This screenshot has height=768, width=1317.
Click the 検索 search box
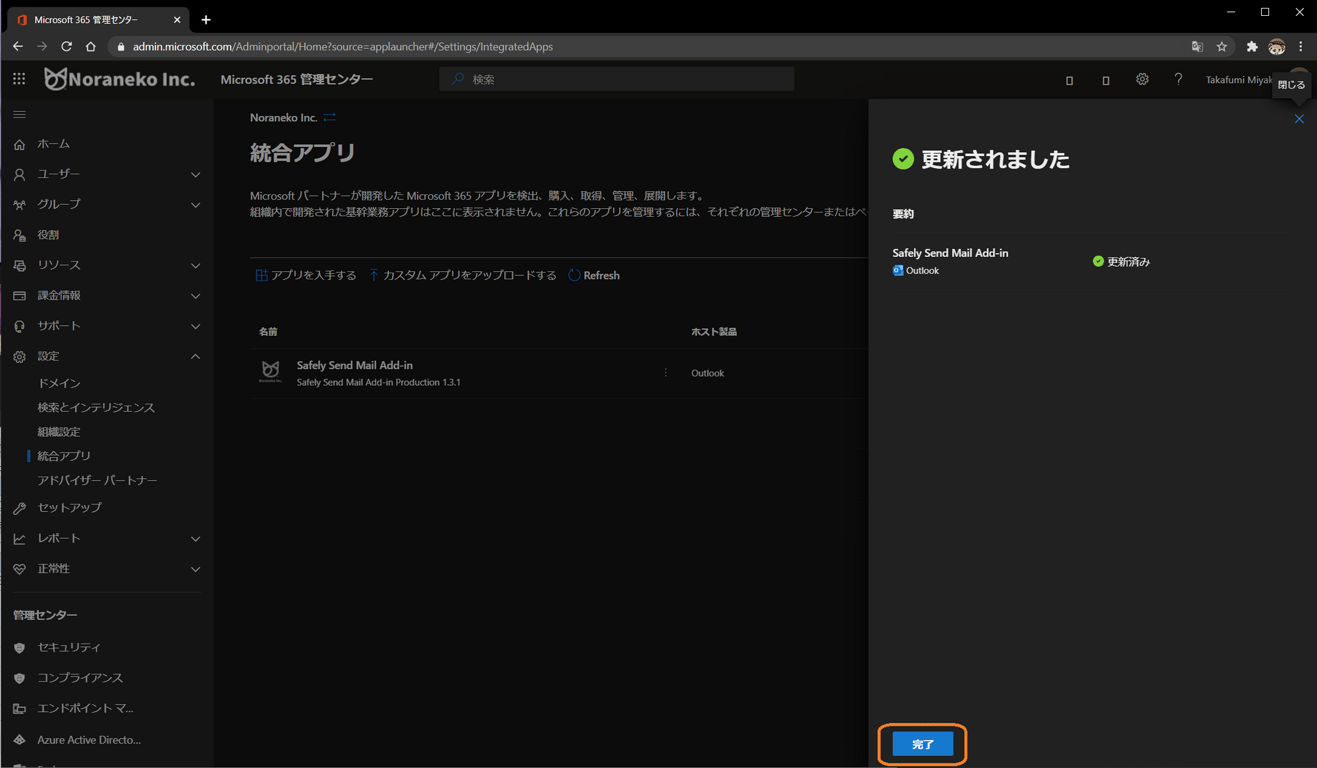click(617, 79)
